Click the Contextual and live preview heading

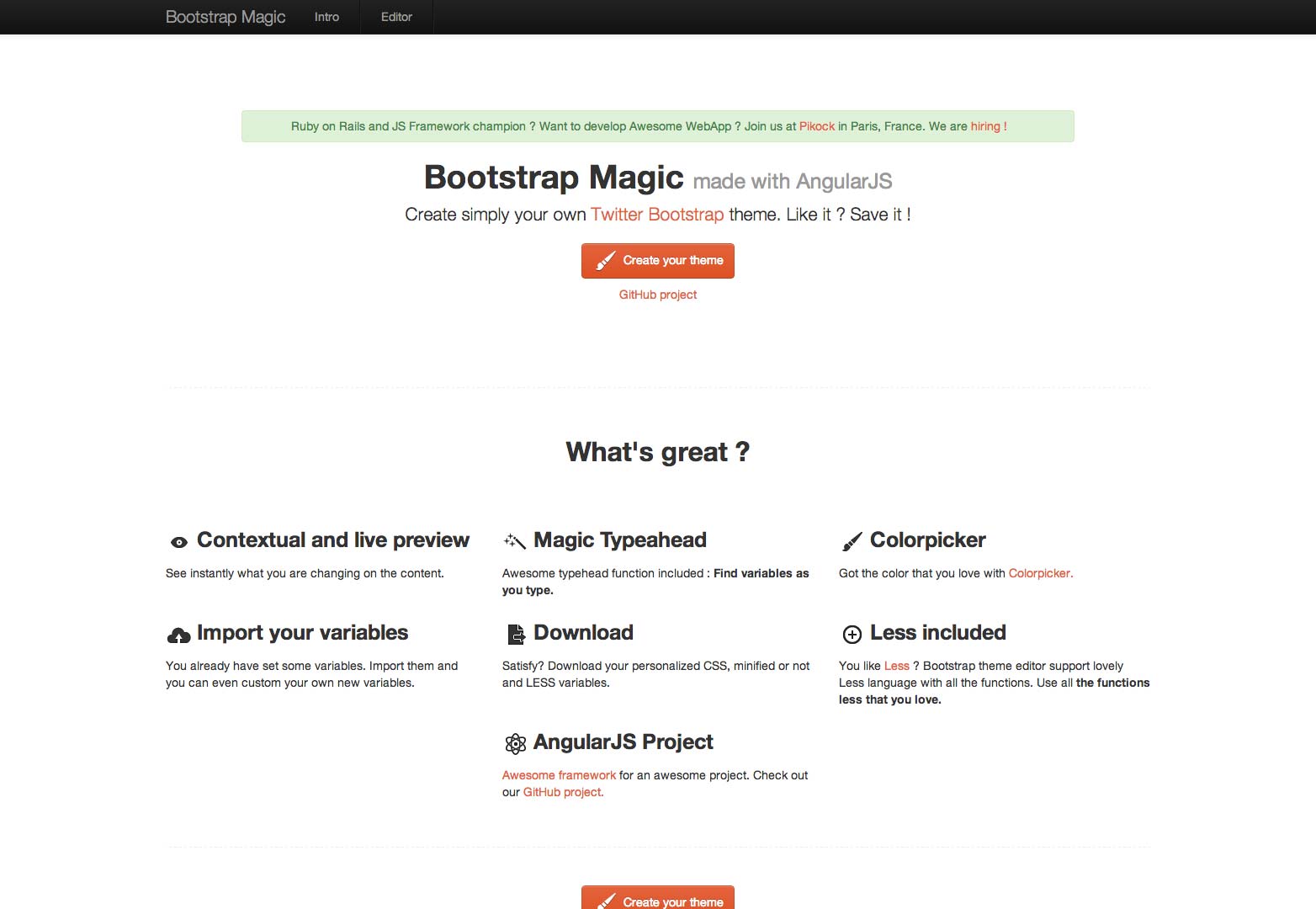tap(333, 540)
